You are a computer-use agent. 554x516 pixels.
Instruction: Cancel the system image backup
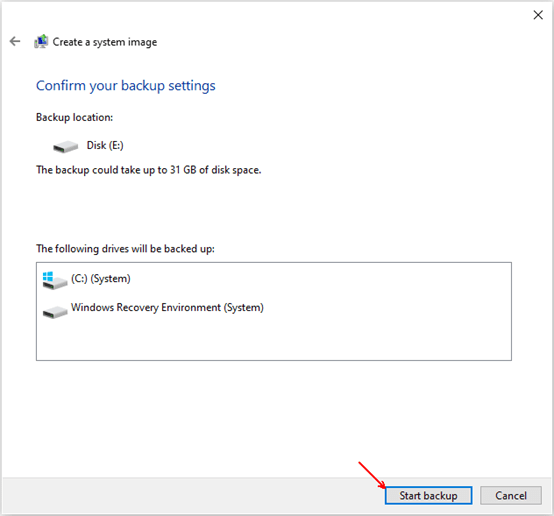511,496
